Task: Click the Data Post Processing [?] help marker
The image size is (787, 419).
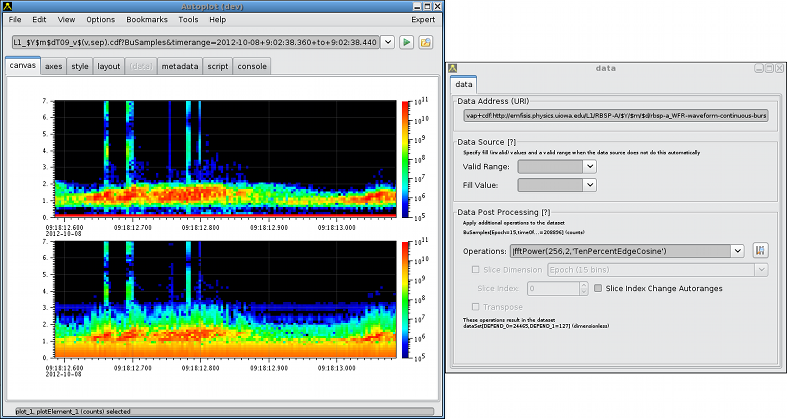Action: coord(545,213)
